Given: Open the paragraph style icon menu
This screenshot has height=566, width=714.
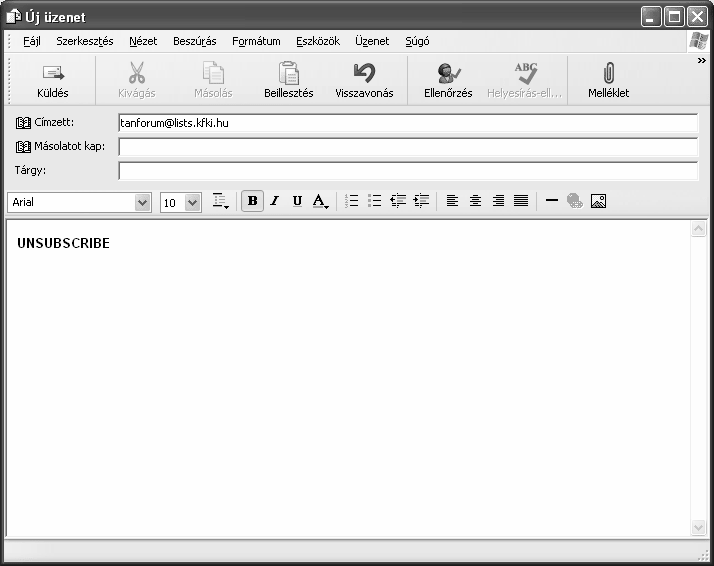Looking at the screenshot, I should tap(220, 201).
